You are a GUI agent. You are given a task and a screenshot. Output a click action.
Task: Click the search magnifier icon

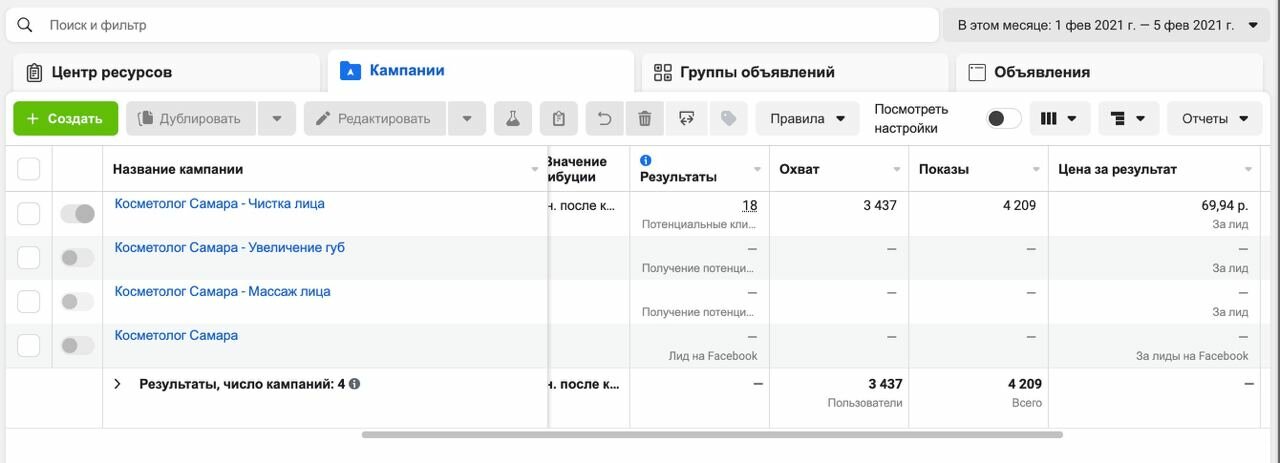(25, 25)
